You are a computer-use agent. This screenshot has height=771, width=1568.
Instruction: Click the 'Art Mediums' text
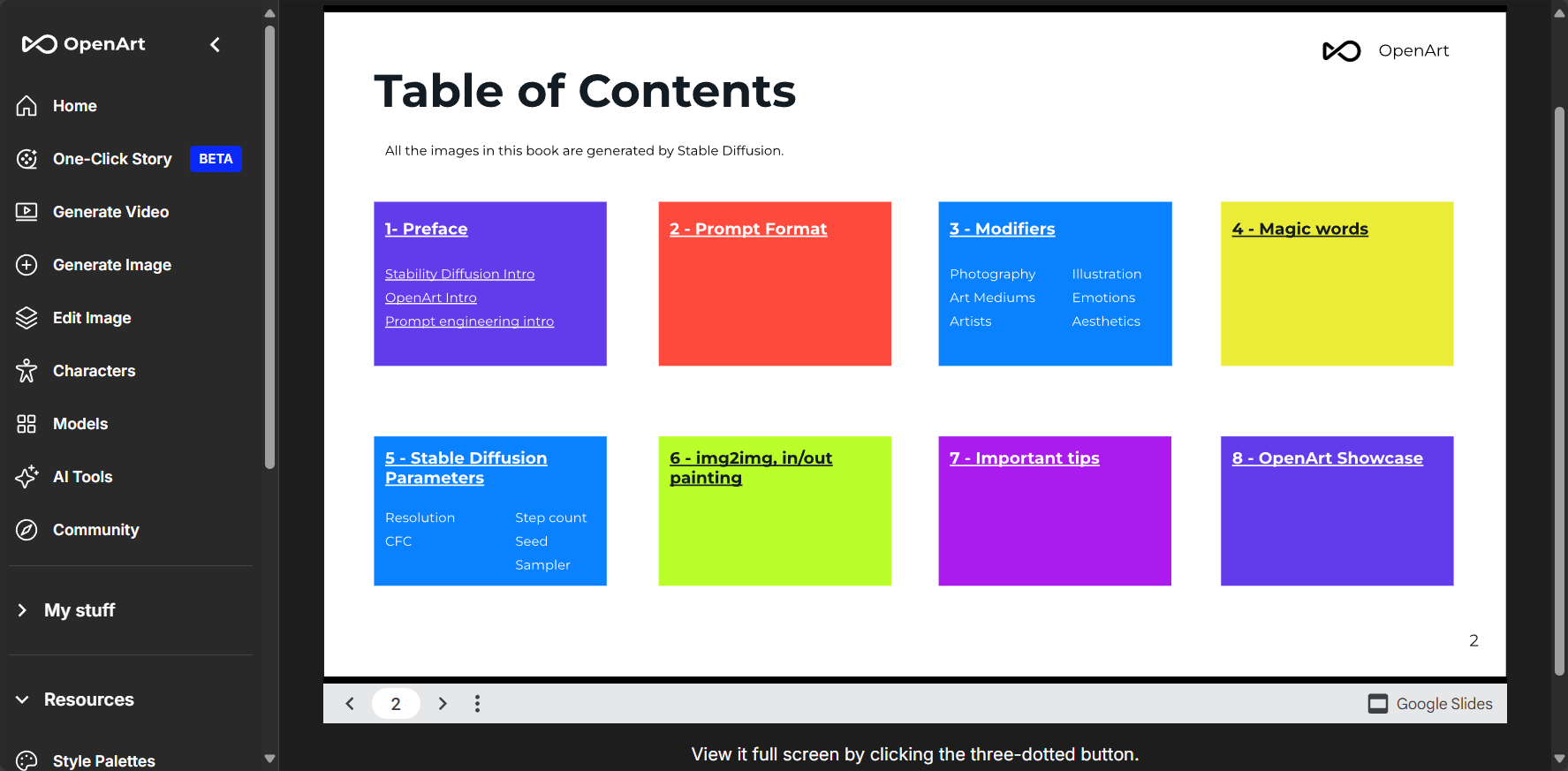(992, 298)
